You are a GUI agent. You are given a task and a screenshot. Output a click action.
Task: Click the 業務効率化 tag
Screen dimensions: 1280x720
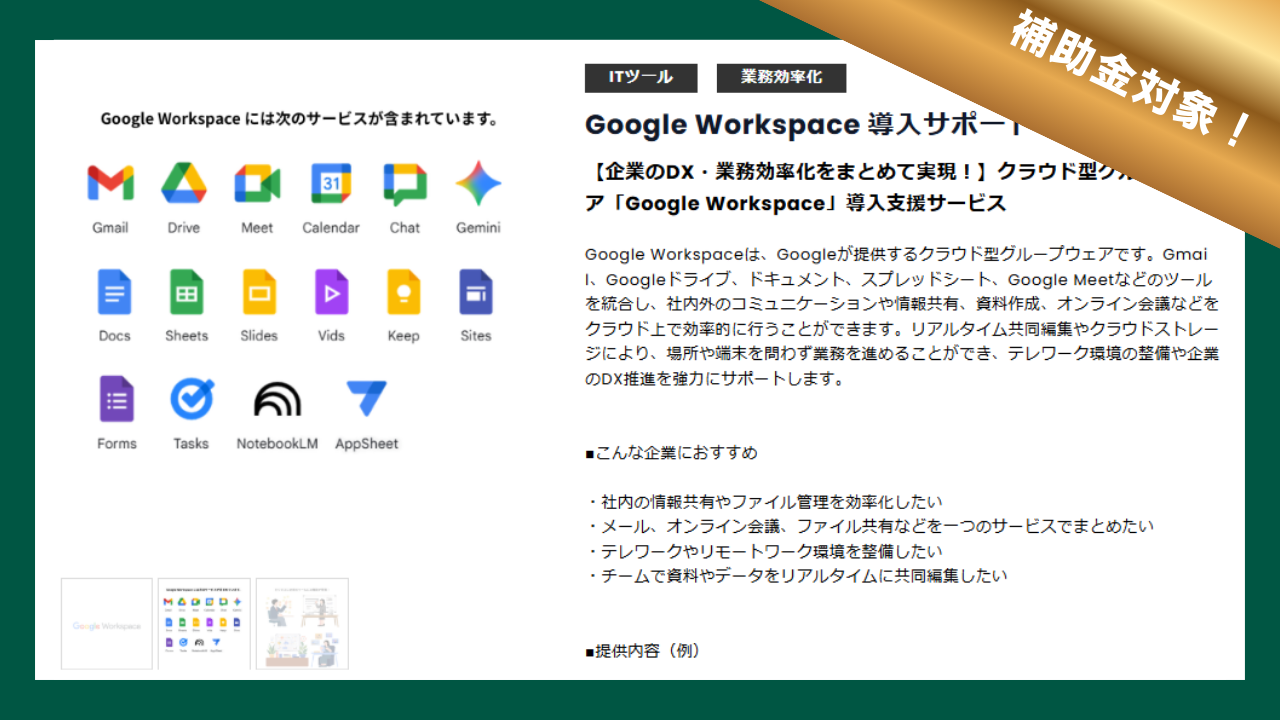coord(781,77)
